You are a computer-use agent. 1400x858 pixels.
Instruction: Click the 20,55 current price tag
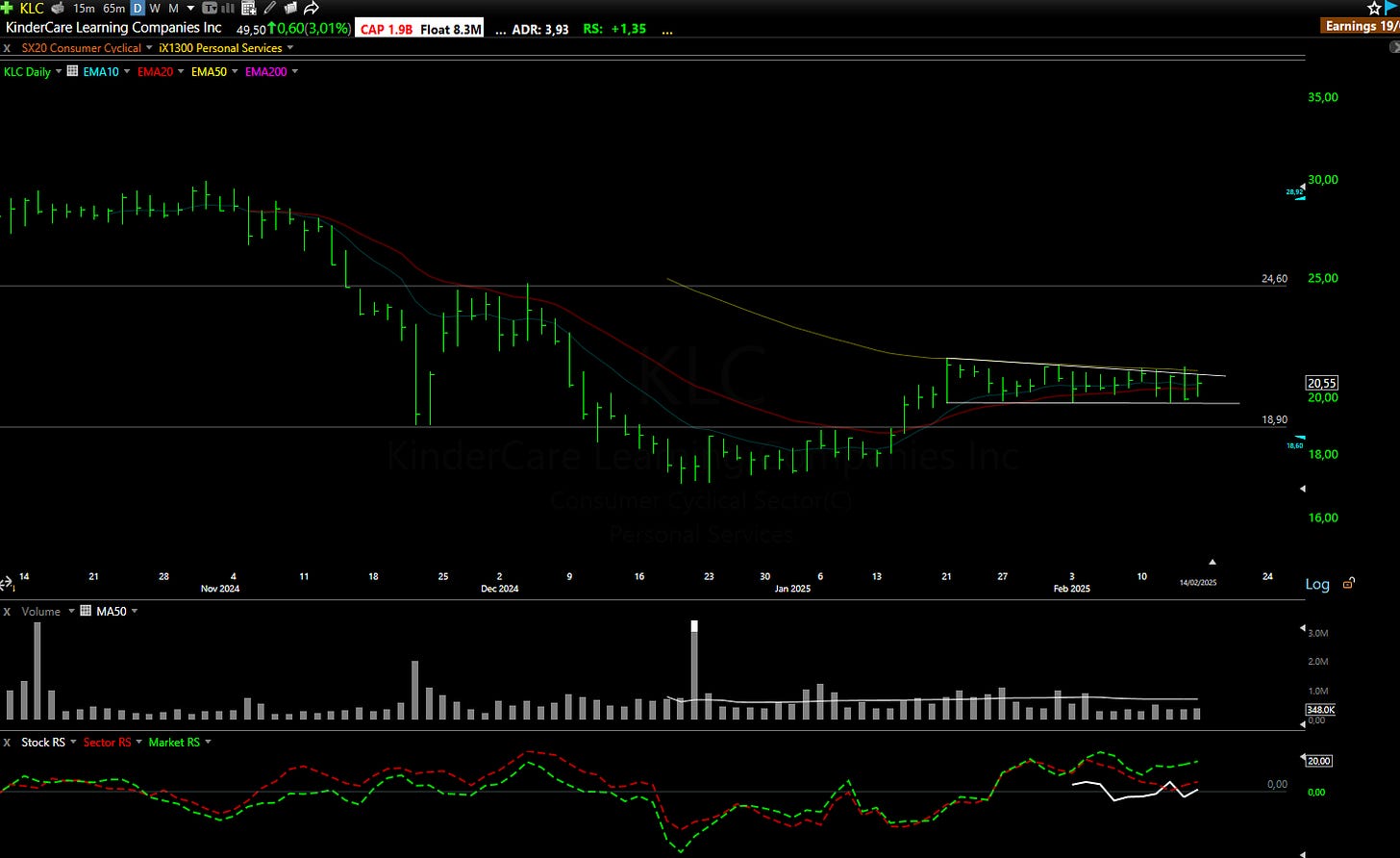pos(1323,383)
